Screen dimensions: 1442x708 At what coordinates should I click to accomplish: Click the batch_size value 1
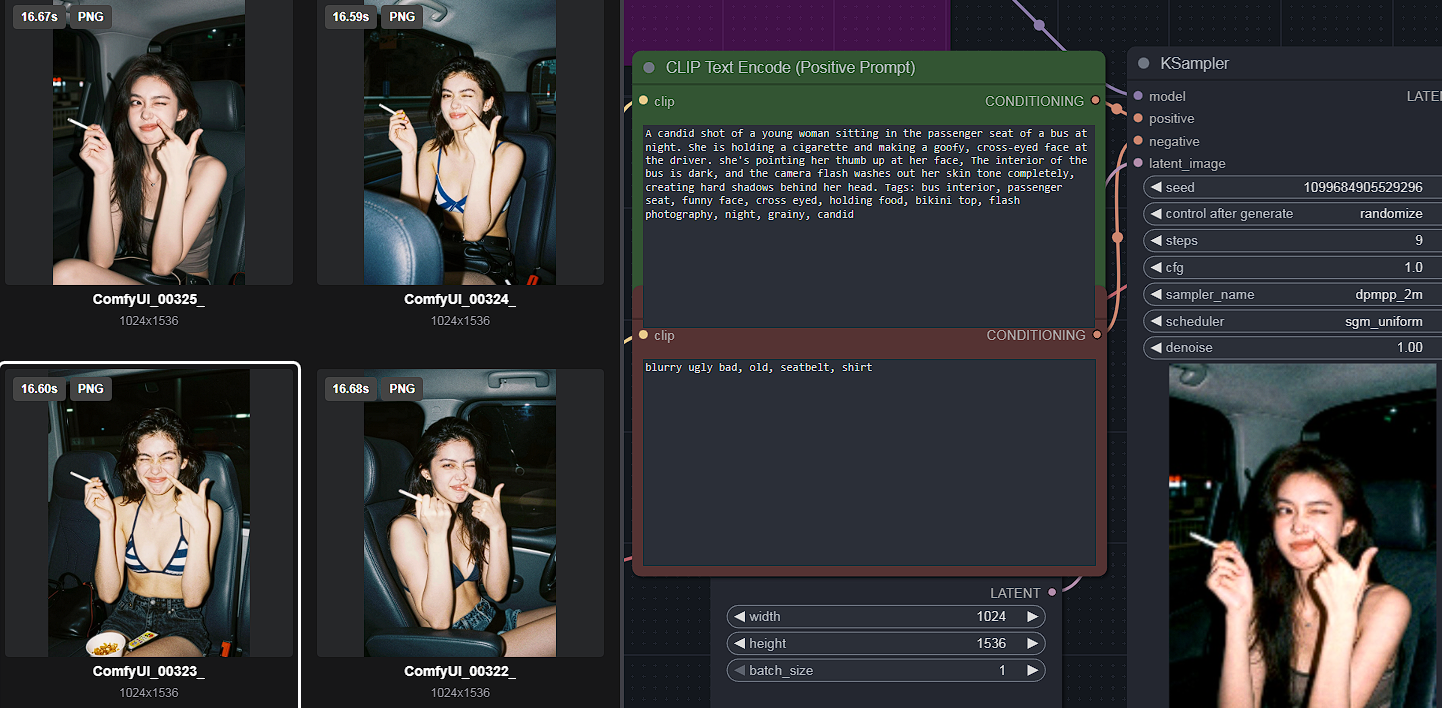point(1002,670)
